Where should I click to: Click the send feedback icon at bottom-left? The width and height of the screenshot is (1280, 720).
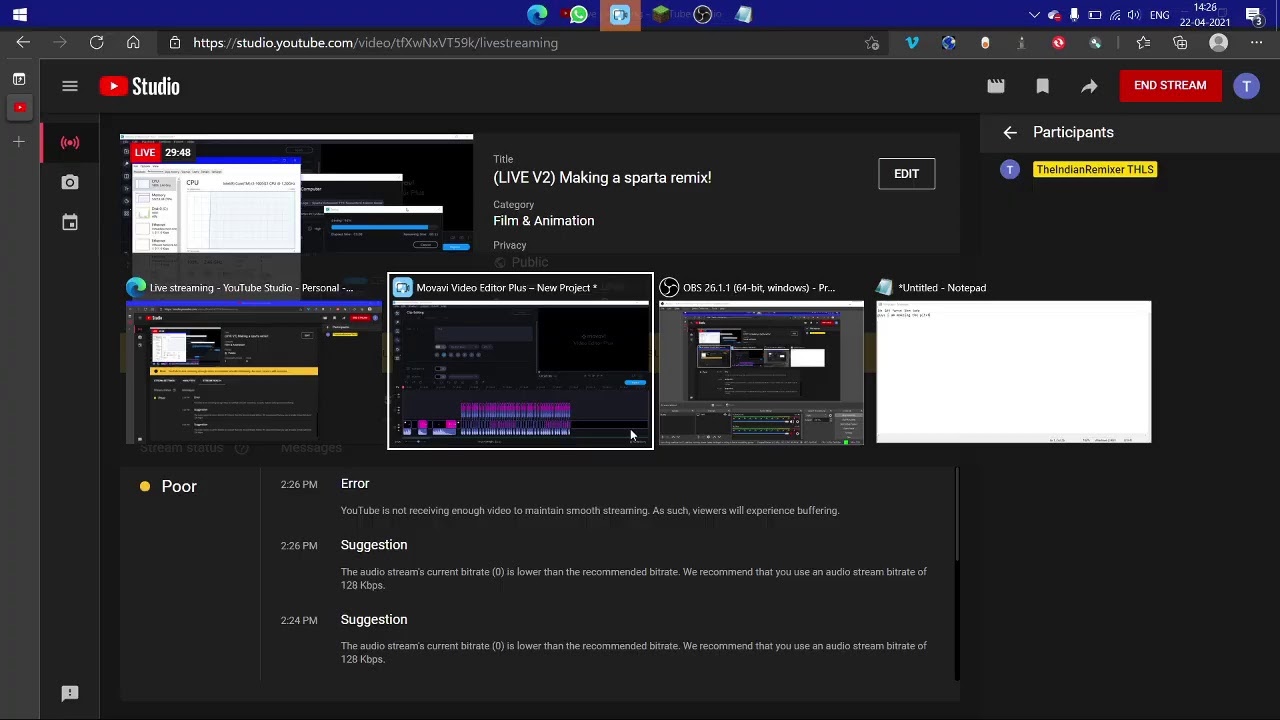[70, 693]
